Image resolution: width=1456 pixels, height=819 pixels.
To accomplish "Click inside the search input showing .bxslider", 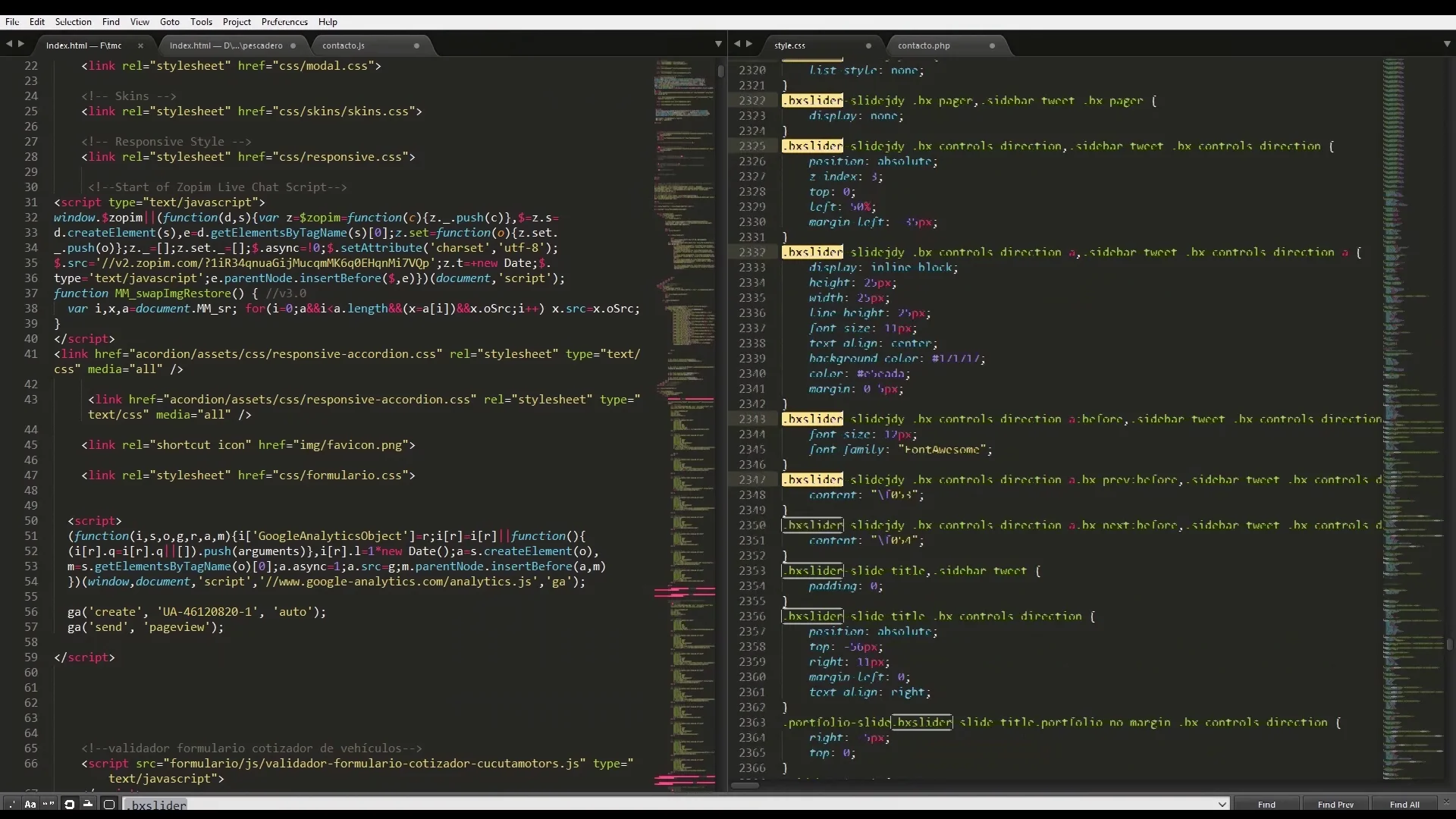I will [303, 805].
